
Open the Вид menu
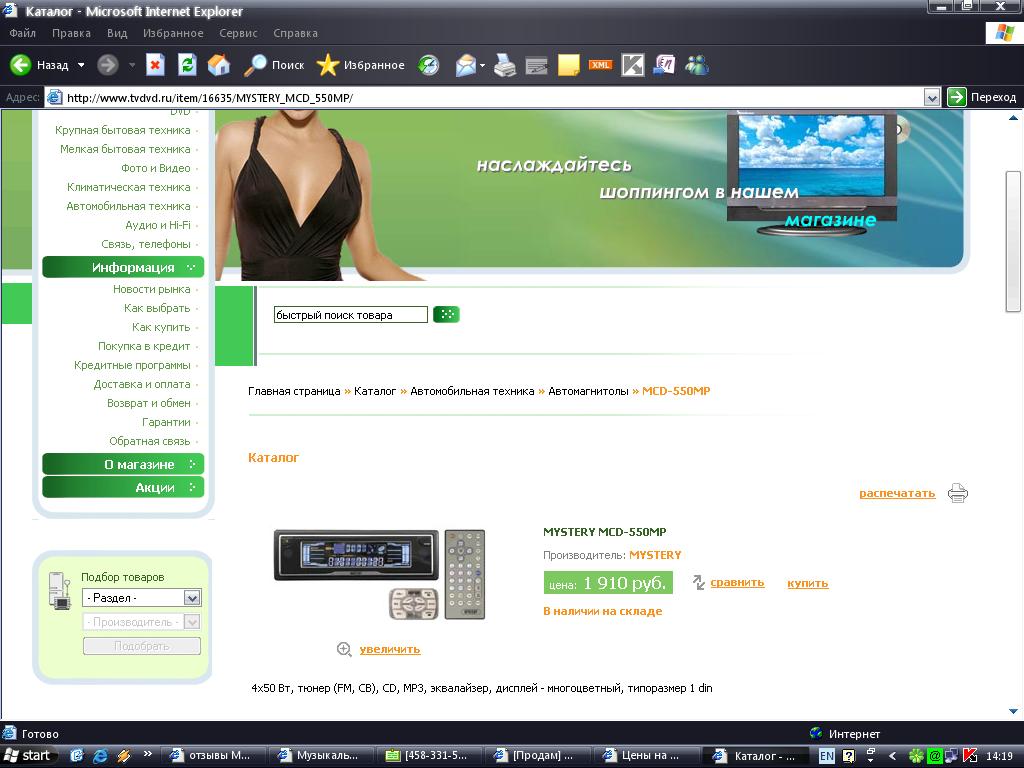click(x=117, y=33)
